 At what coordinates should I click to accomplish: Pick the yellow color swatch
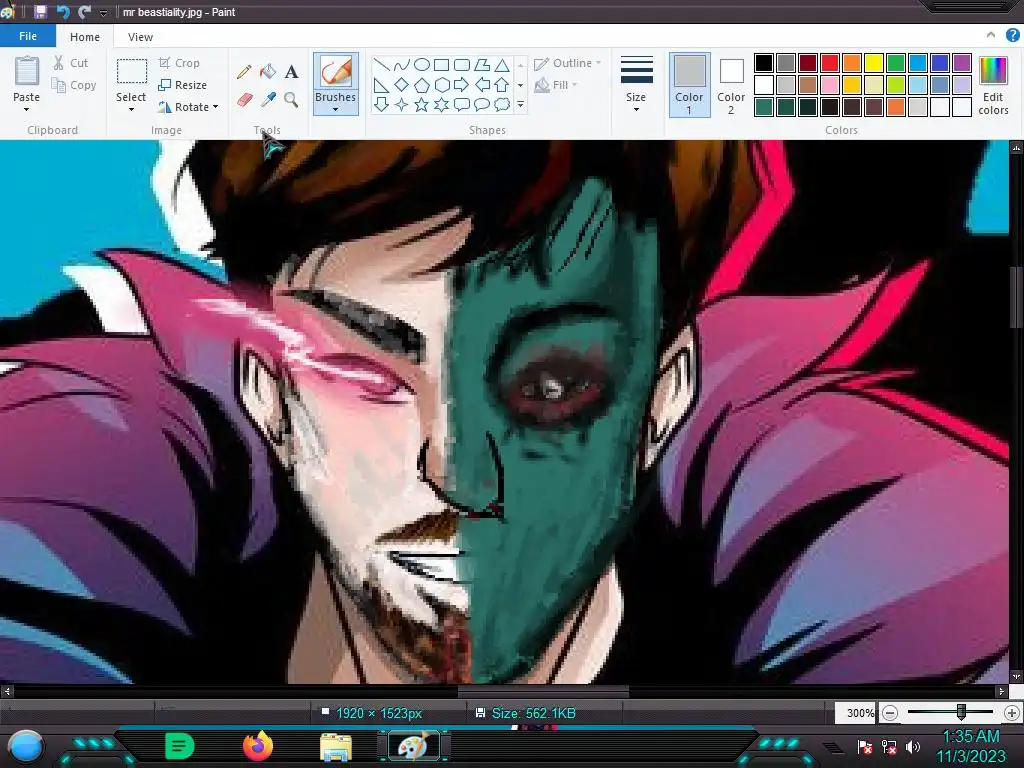pyautogui.click(x=874, y=63)
